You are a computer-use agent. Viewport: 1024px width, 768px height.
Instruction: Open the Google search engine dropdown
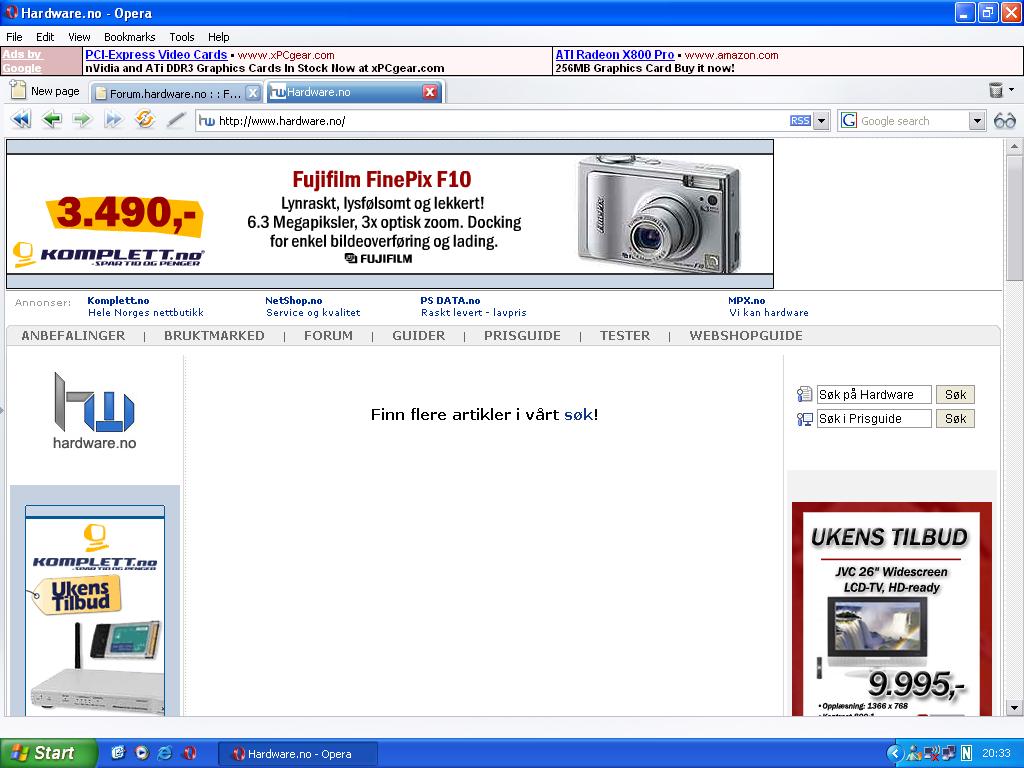tap(976, 121)
